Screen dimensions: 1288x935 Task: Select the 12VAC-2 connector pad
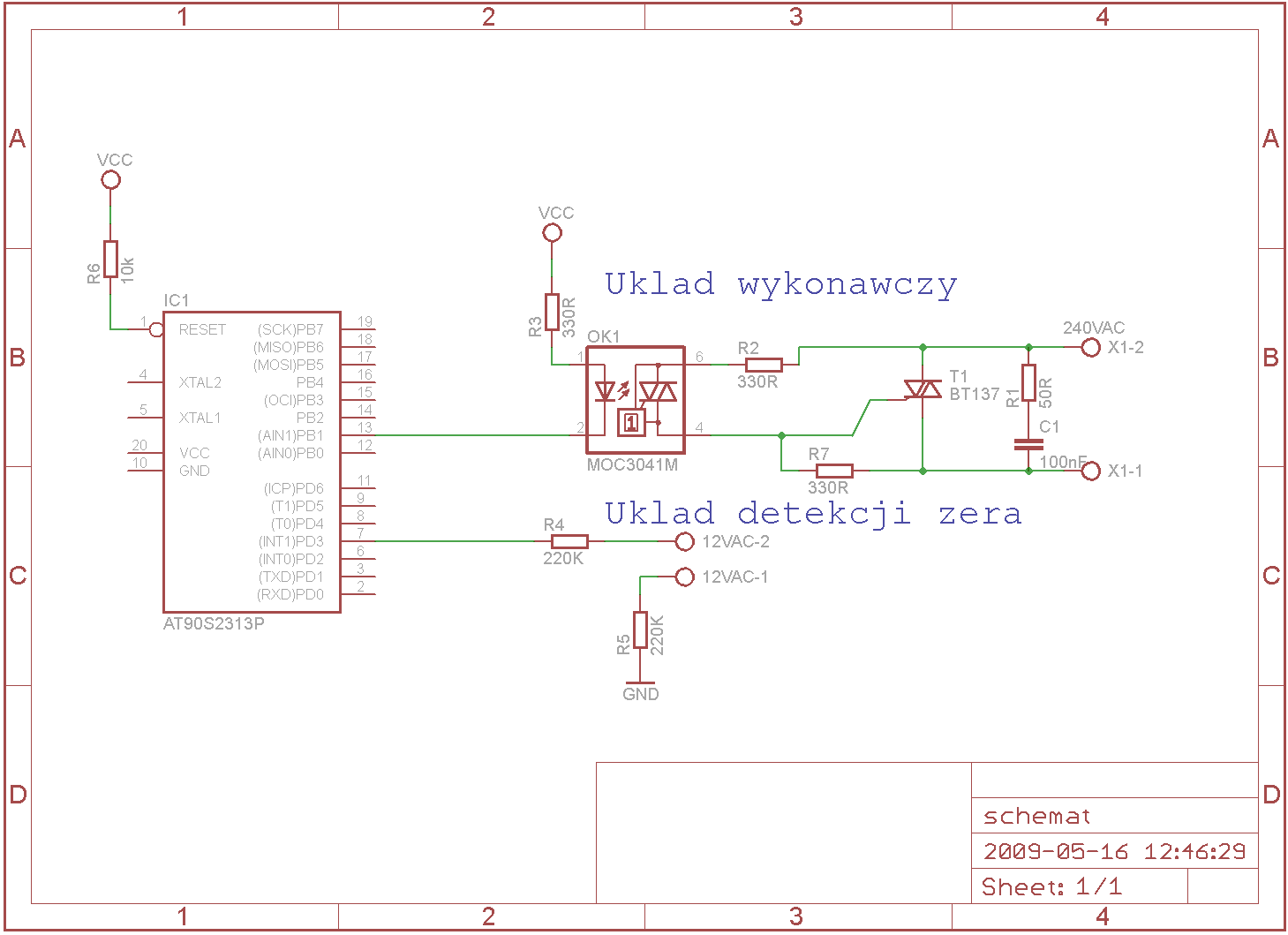pos(684,541)
